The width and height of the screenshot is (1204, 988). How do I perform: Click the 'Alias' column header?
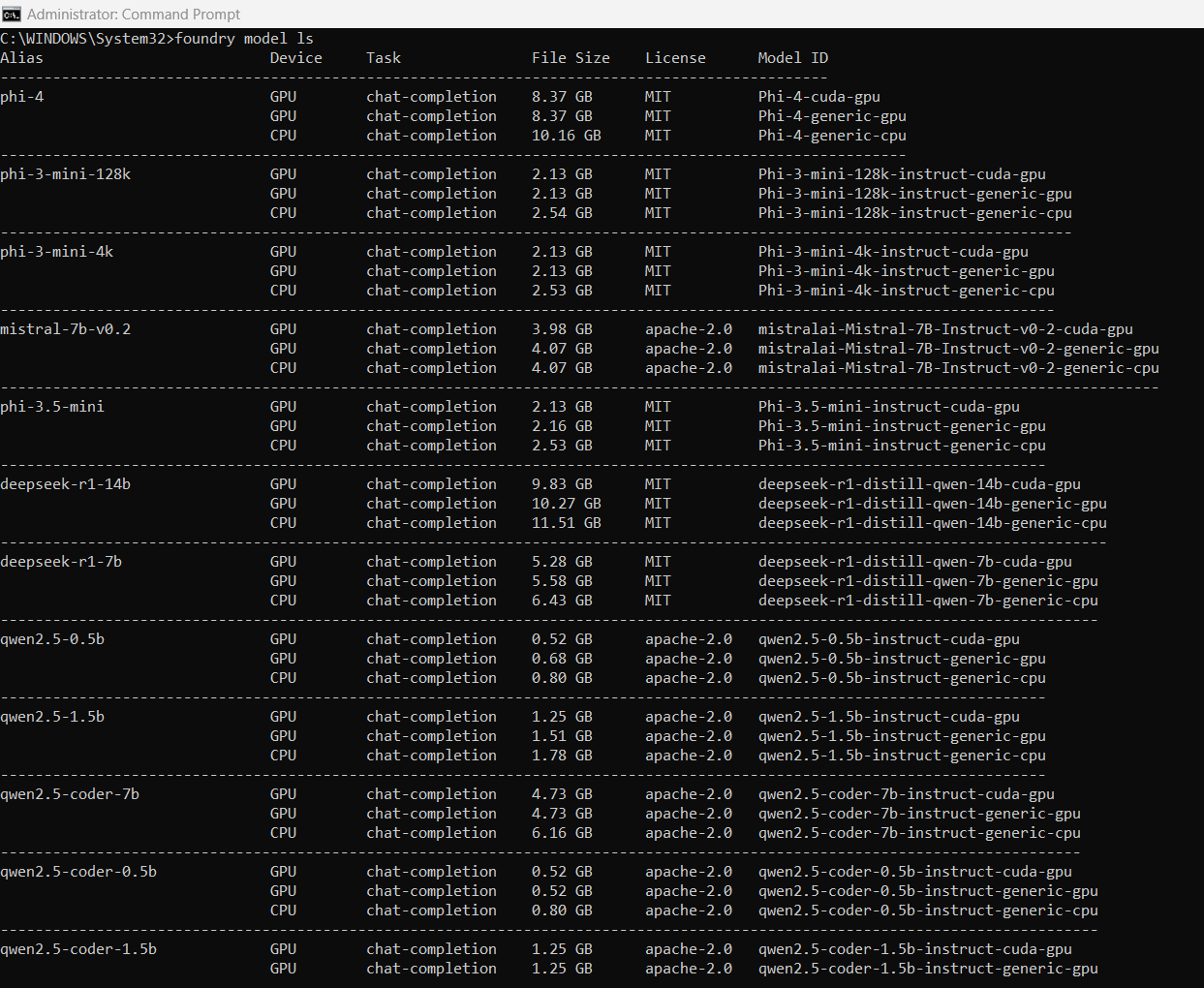[22, 58]
